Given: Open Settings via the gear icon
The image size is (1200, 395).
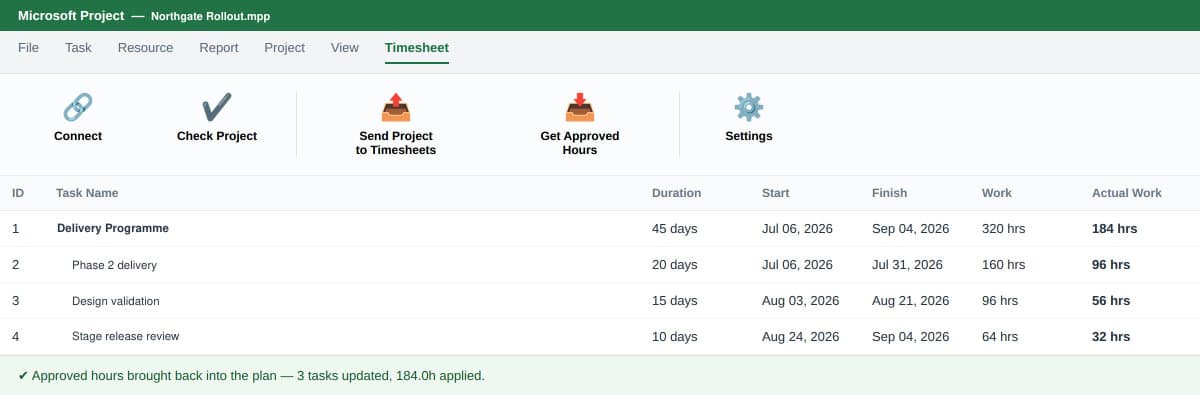Looking at the screenshot, I should (x=749, y=107).
